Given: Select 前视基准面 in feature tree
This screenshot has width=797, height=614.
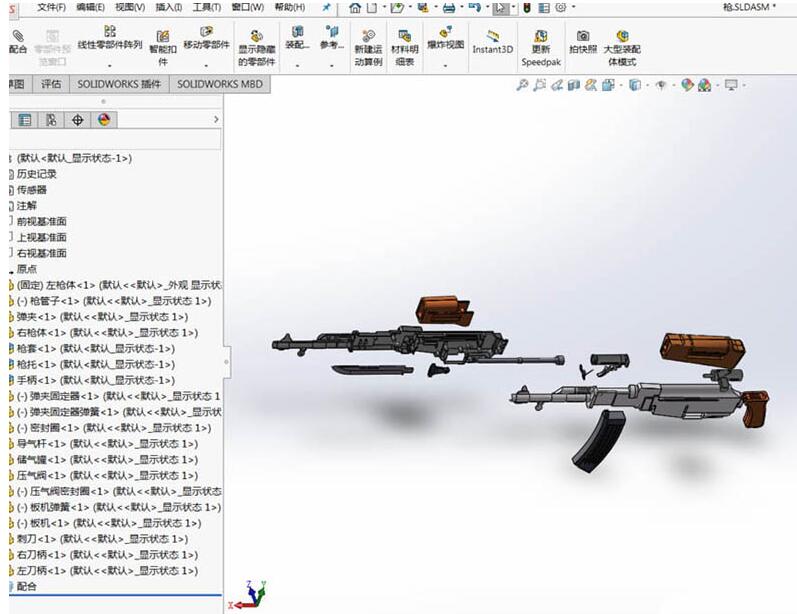Looking at the screenshot, I should 42,222.
